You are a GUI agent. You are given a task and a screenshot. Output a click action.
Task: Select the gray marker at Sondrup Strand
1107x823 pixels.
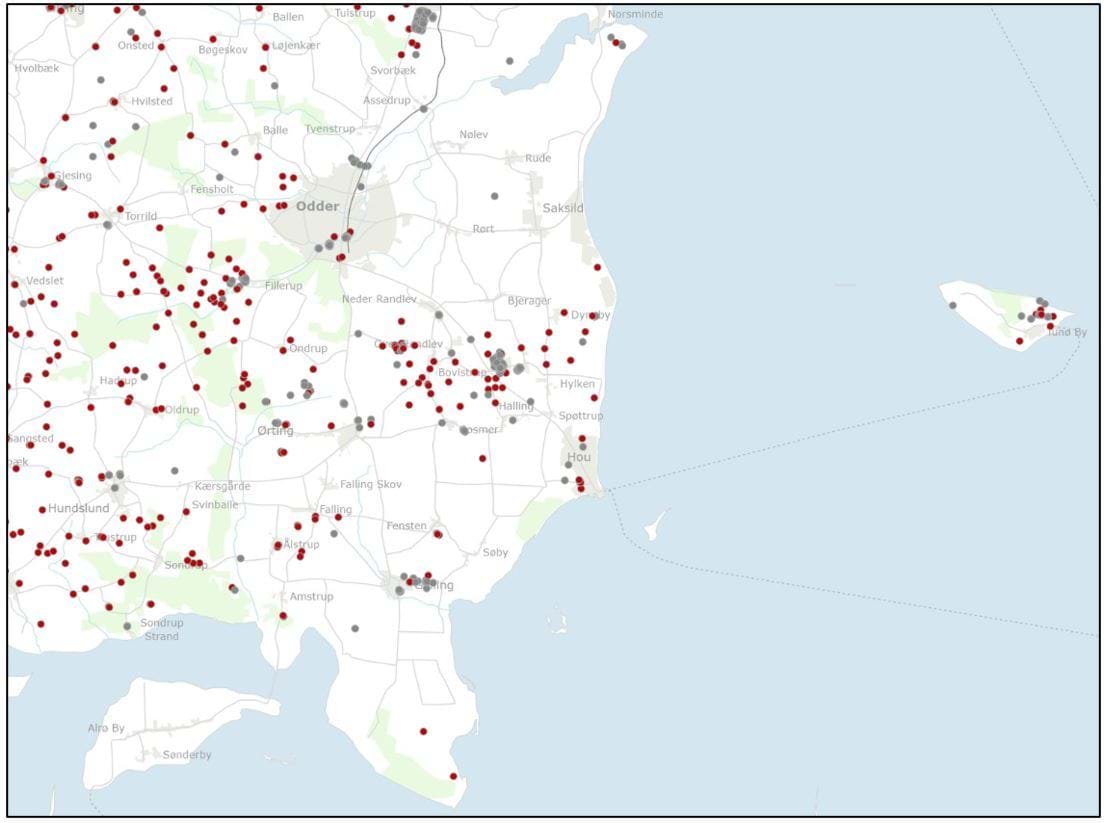pyautogui.click(x=127, y=626)
